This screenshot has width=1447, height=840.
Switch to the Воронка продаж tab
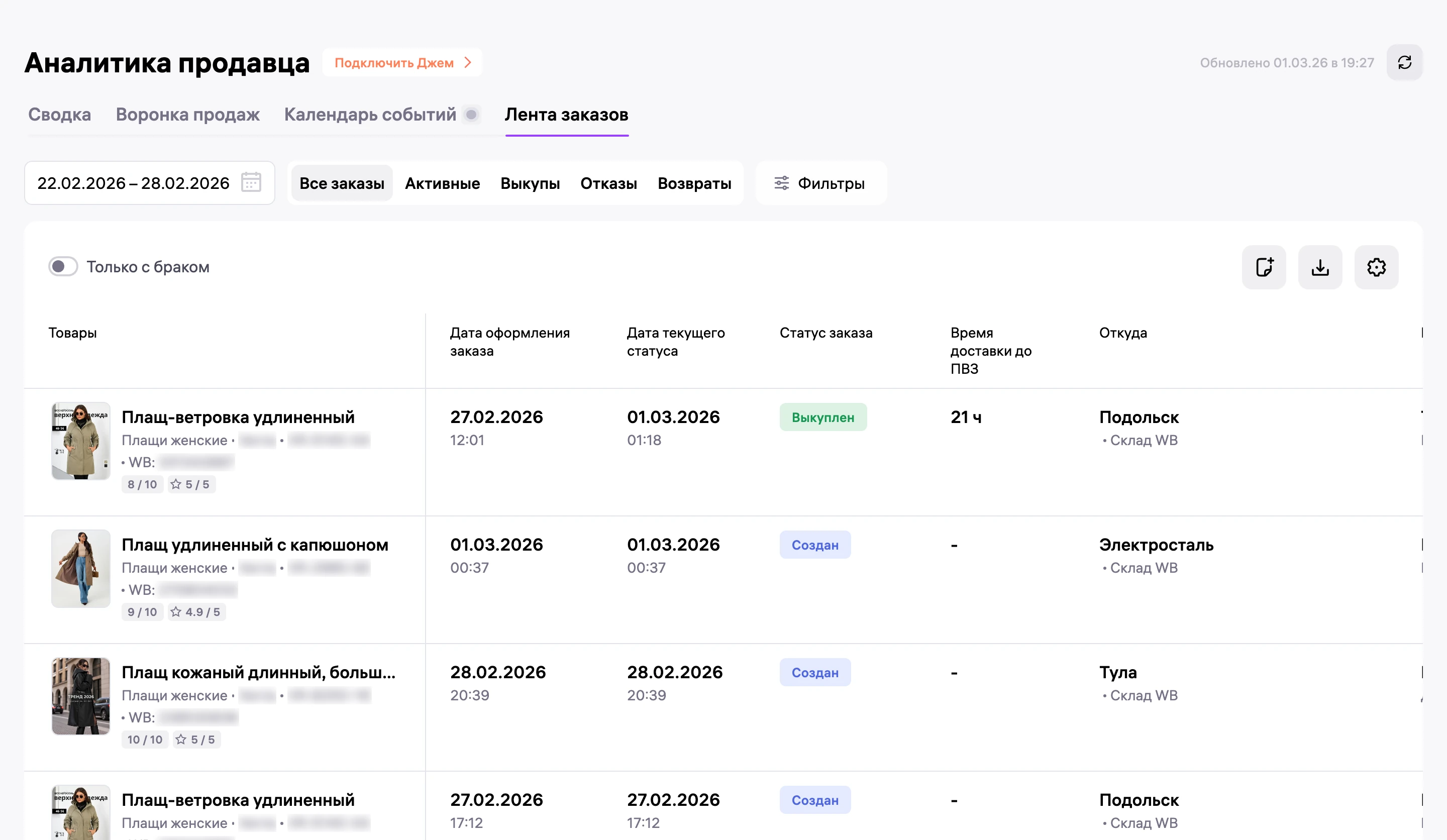pos(188,115)
